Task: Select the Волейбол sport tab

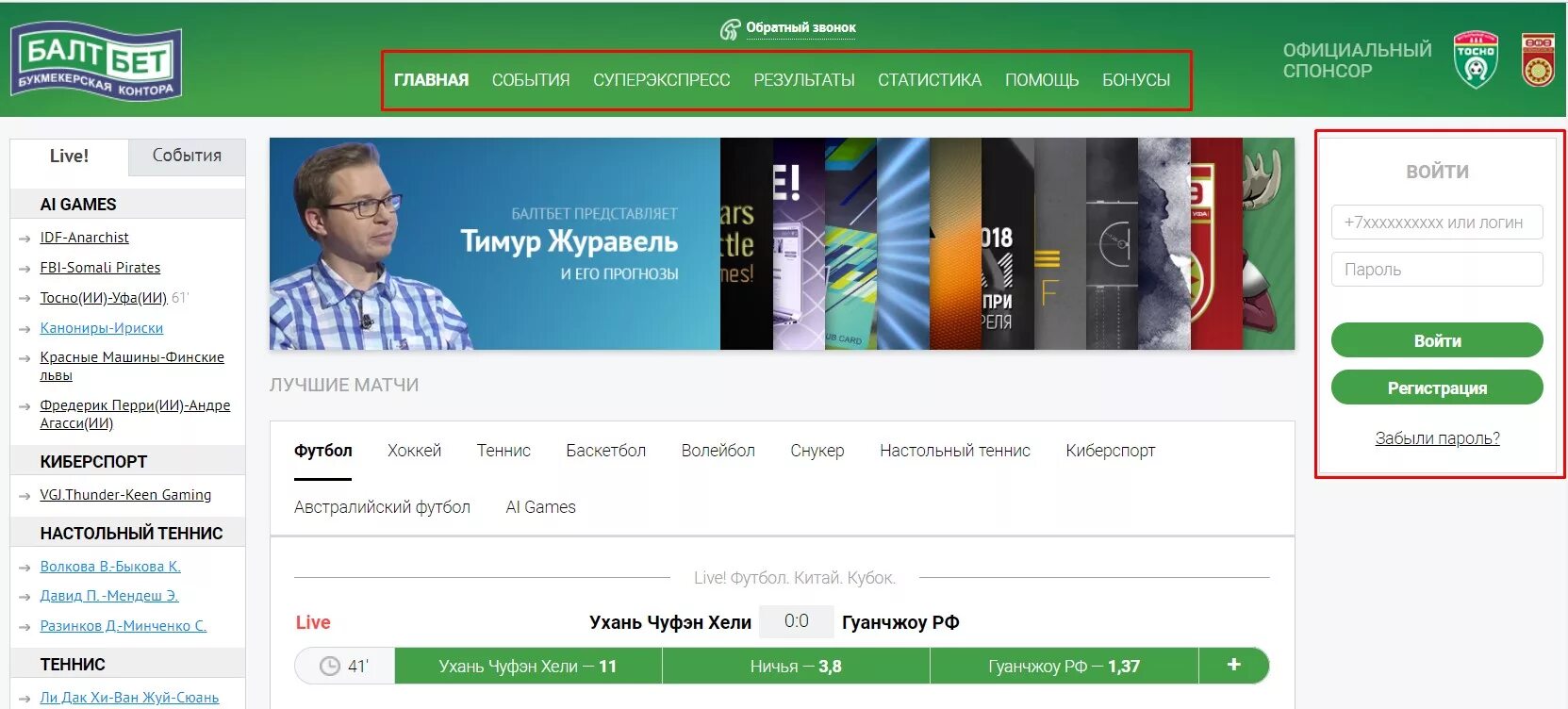Action: (718, 451)
